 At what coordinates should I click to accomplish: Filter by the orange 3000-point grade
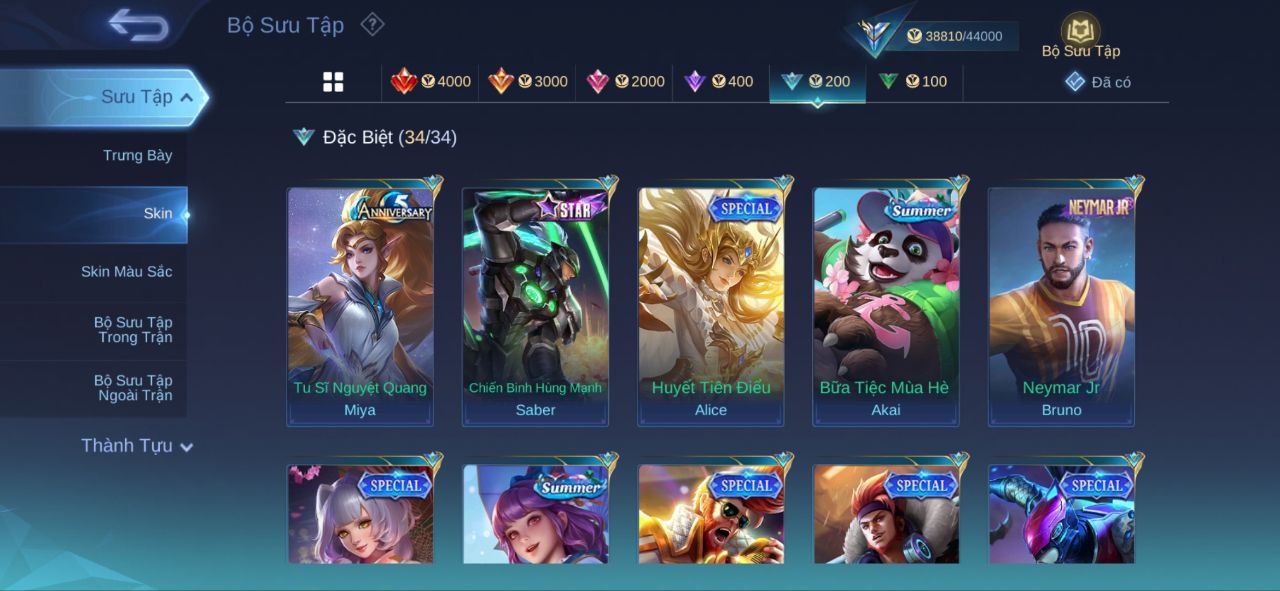point(528,82)
